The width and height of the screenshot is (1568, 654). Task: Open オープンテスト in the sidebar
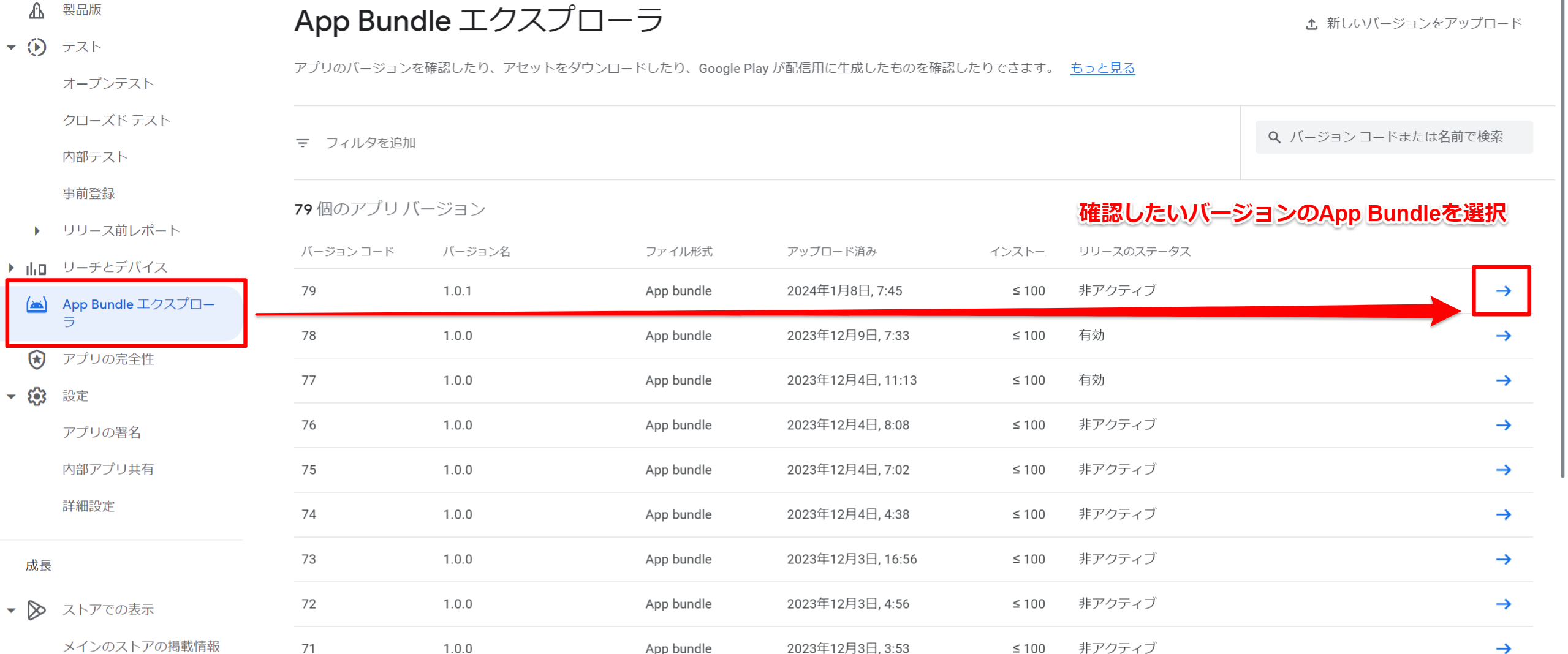[108, 84]
